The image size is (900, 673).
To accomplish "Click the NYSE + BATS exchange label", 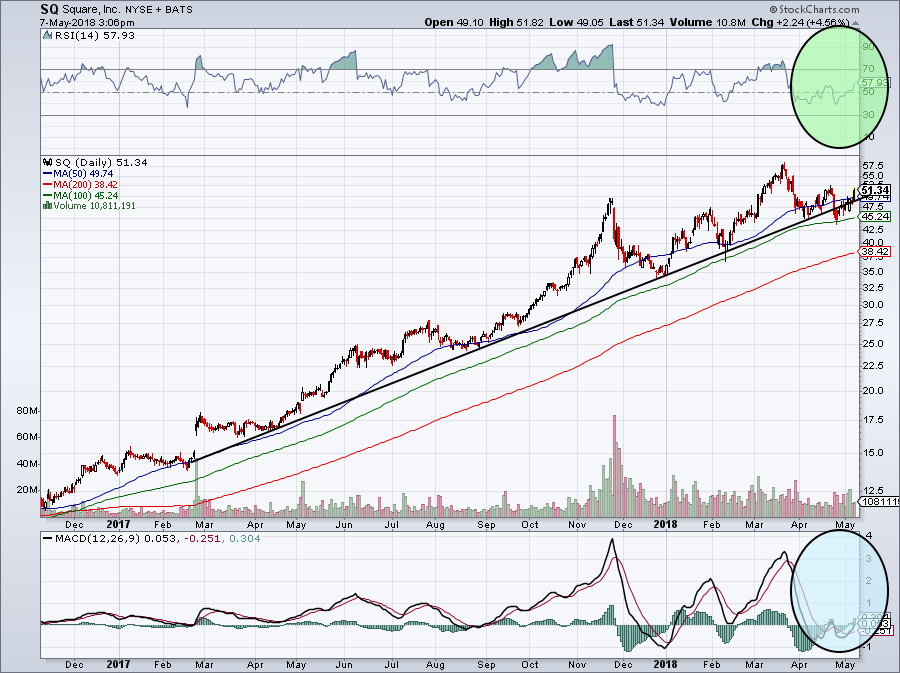I will [x=157, y=10].
